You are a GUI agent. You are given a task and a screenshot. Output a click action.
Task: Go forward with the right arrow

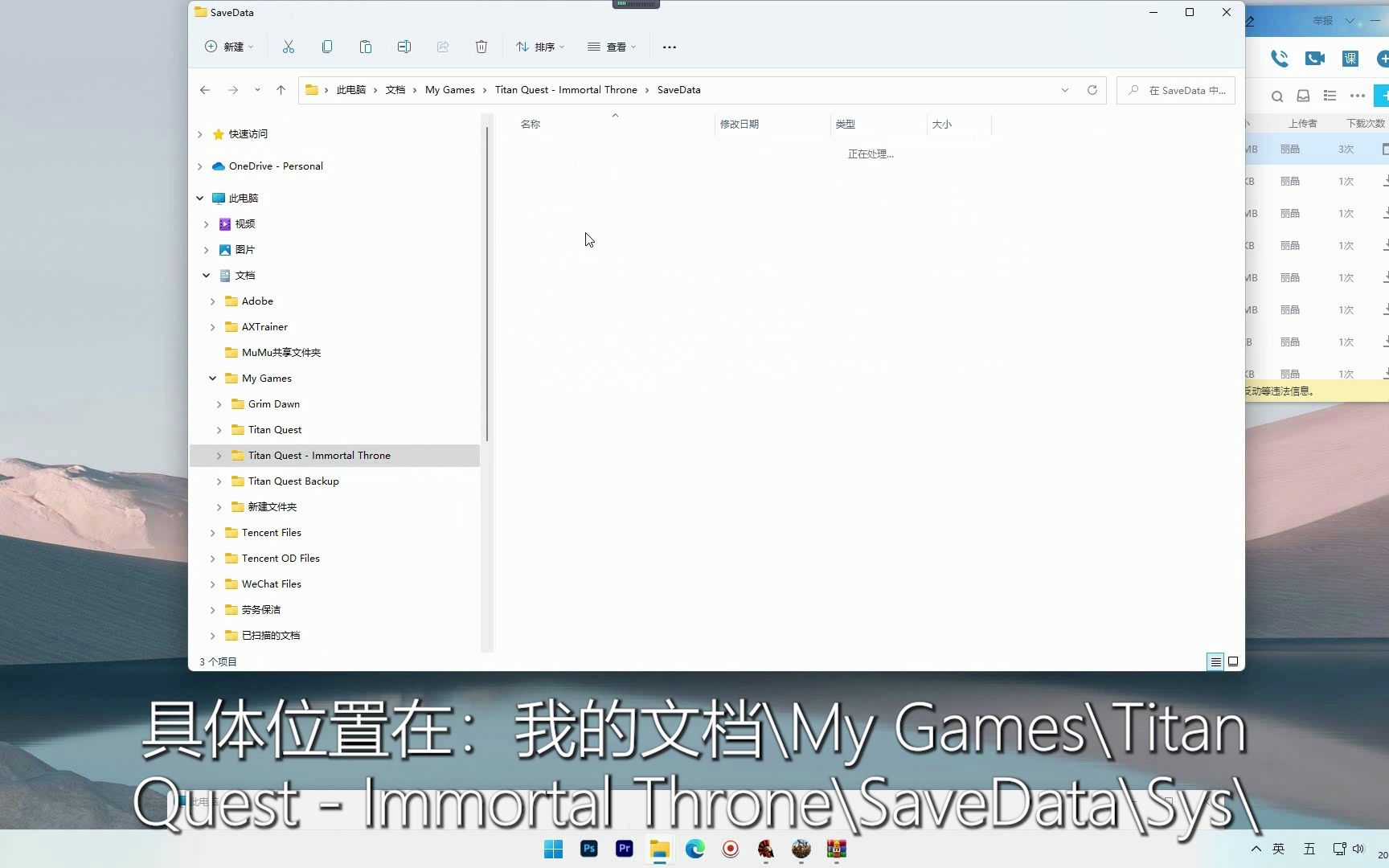coord(233,90)
